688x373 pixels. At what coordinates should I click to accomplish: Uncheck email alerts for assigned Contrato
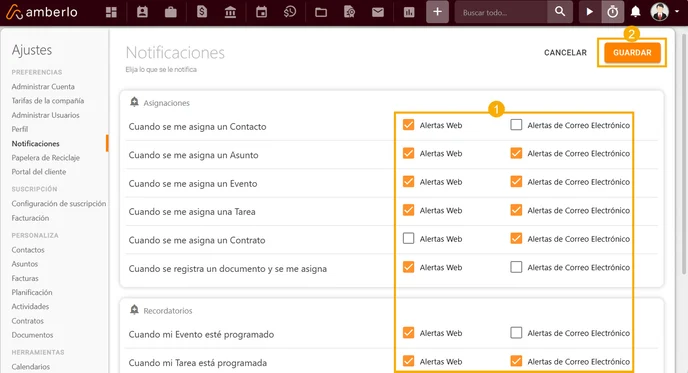516,239
